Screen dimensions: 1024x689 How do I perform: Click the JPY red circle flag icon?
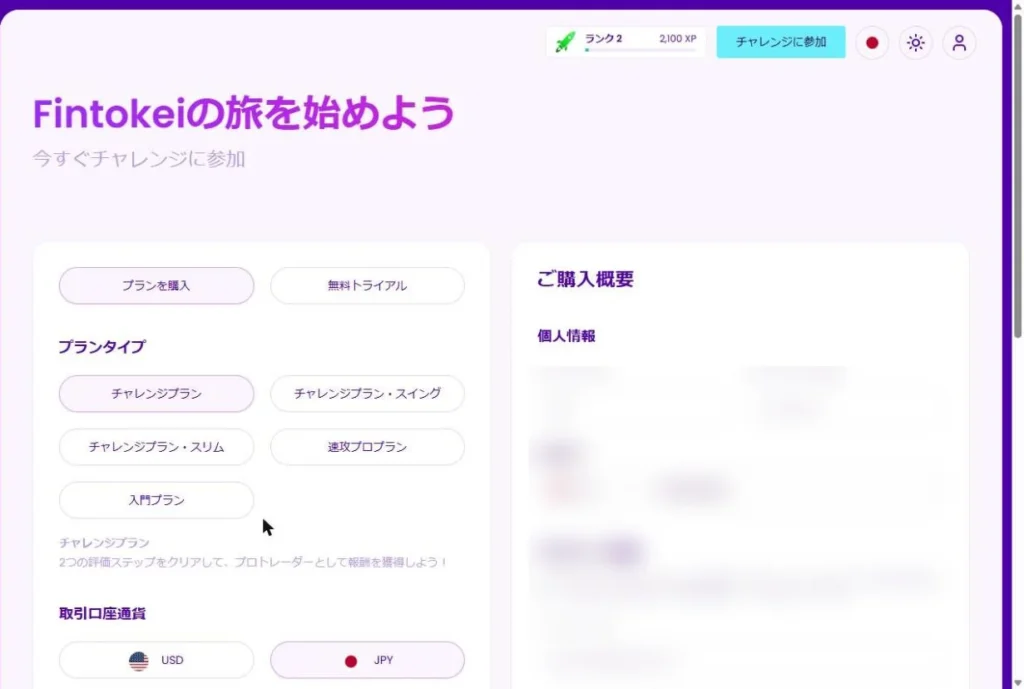[x=351, y=661]
